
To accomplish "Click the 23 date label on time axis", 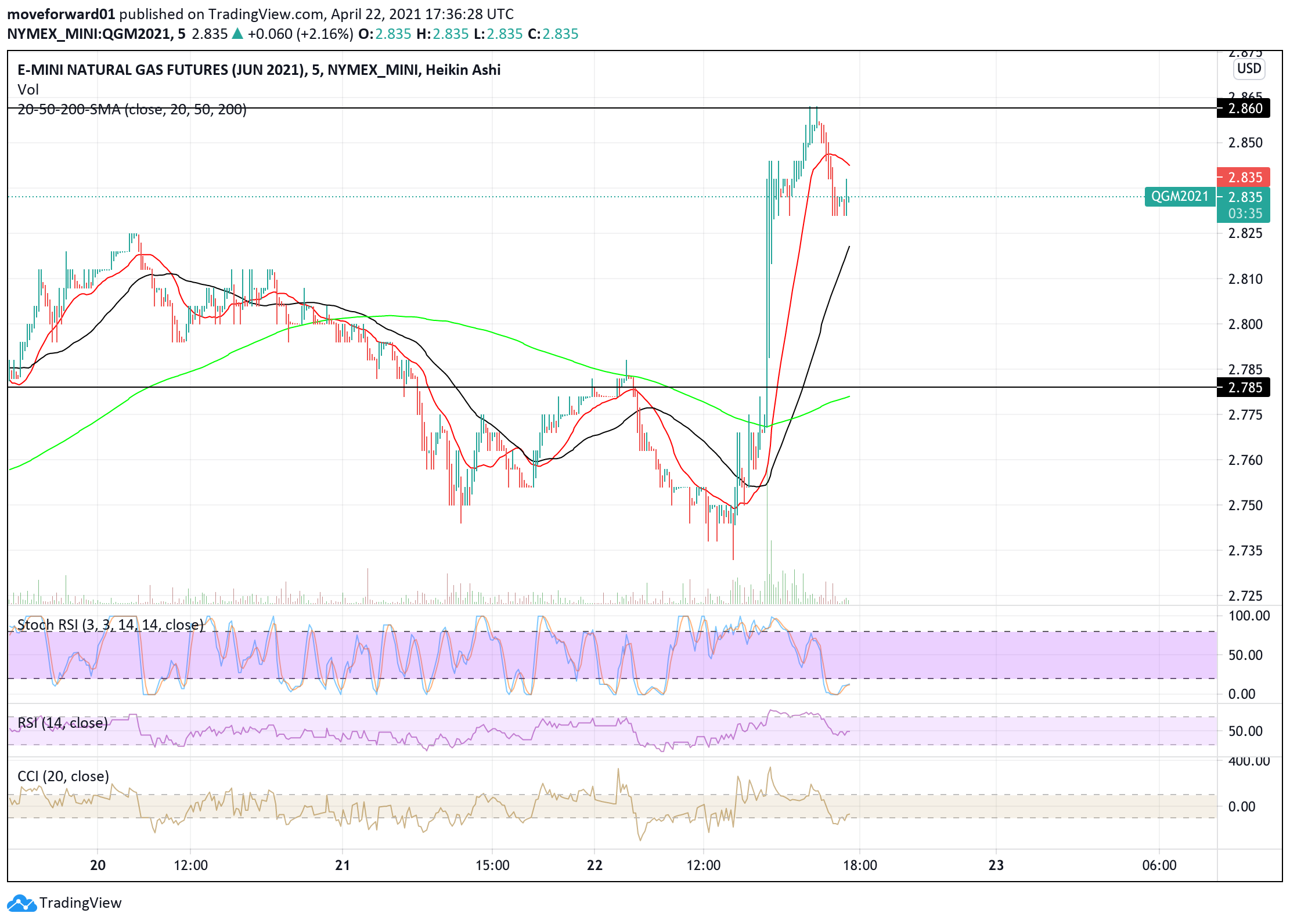I will pos(996,865).
